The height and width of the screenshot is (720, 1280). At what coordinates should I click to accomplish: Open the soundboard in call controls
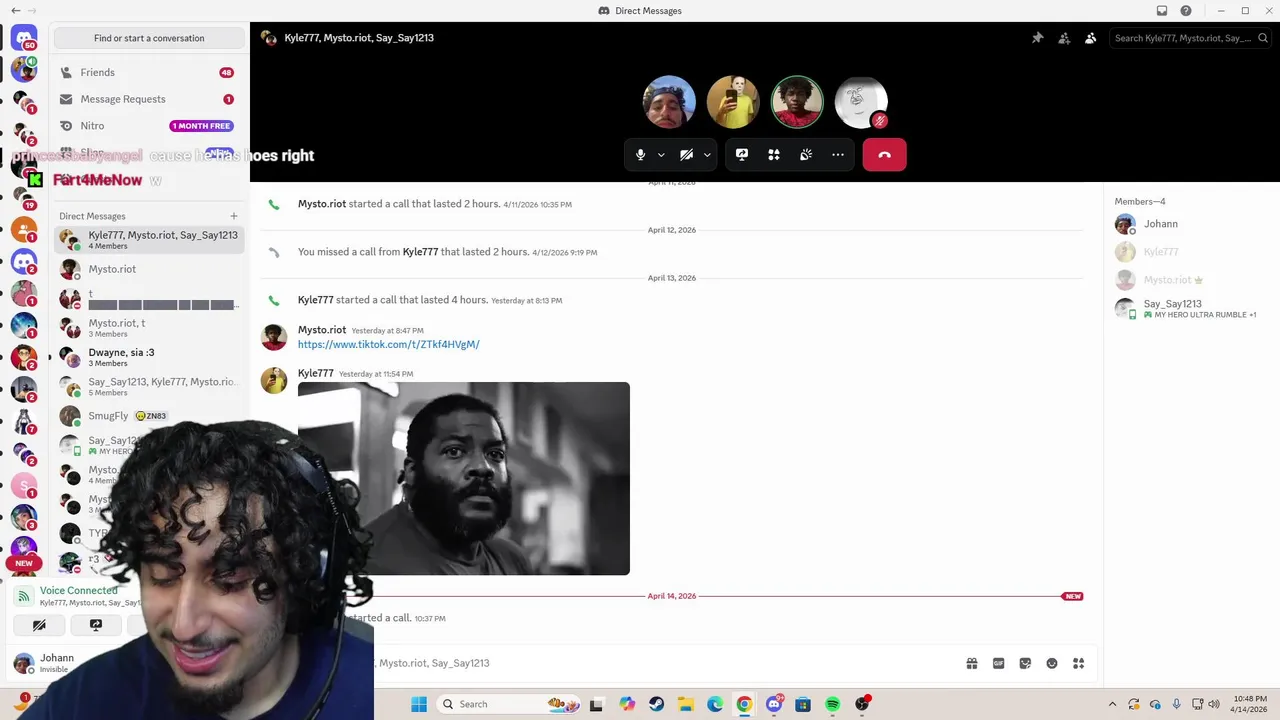[x=806, y=155]
